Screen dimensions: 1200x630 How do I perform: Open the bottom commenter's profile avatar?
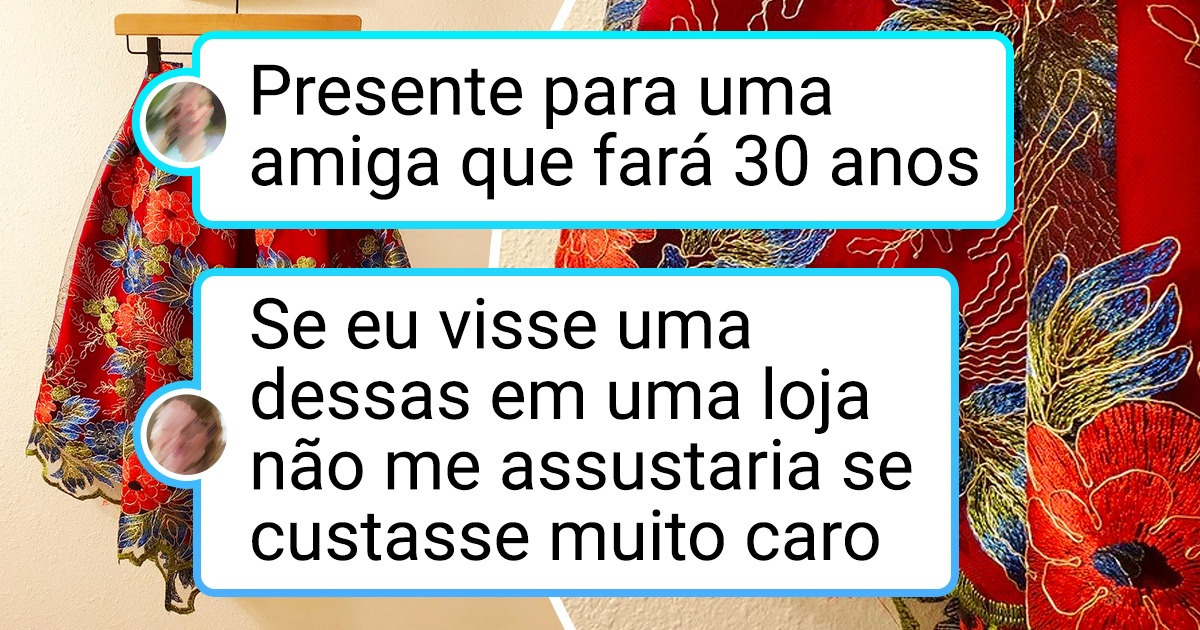pyautogui.click(x=187, y=433)
